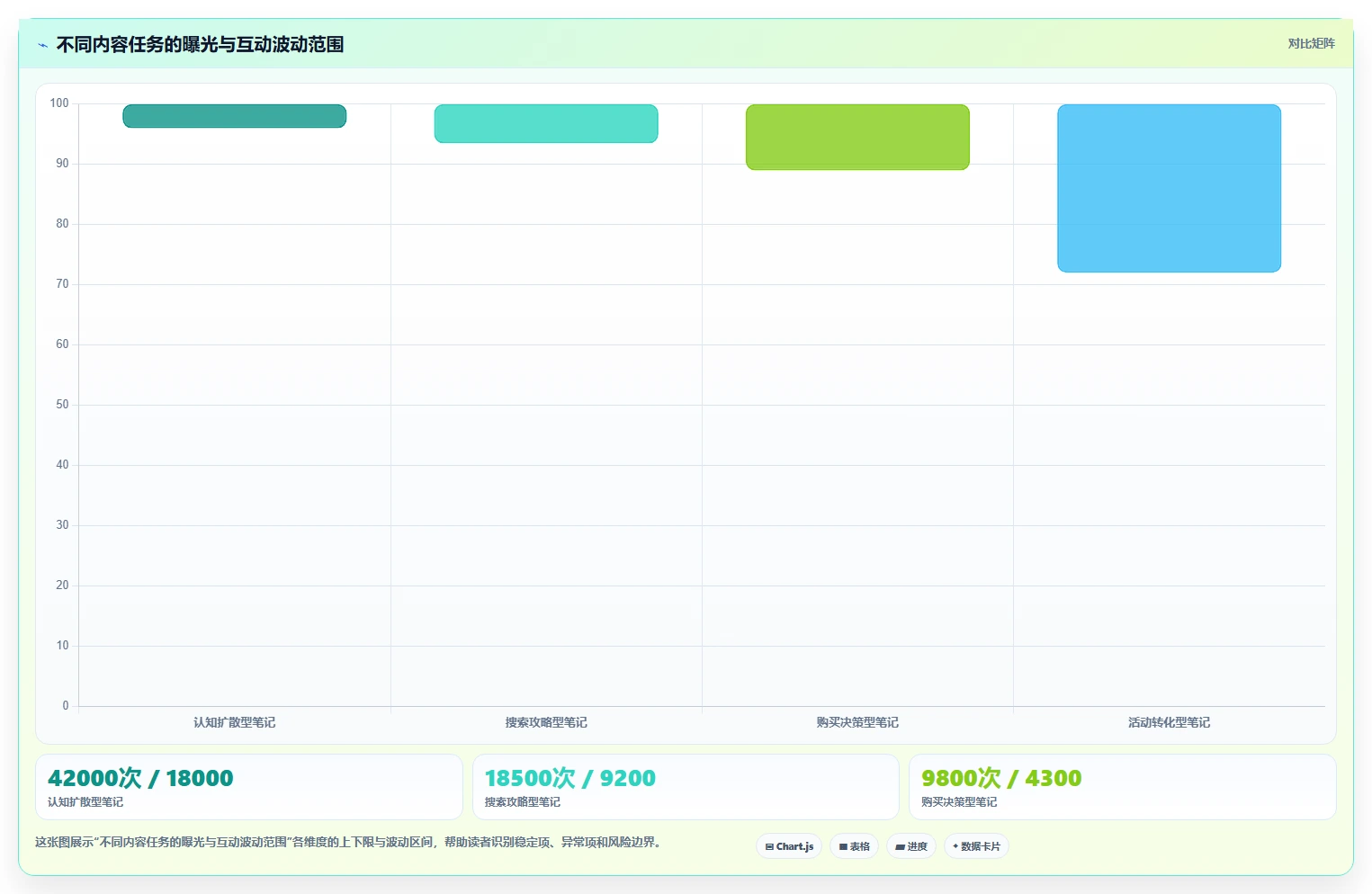Click the 购买决策型笔记 caption under 9800次
Image resolution: width=1372 pixels, height=894 pixels.
tap(959, 802)
